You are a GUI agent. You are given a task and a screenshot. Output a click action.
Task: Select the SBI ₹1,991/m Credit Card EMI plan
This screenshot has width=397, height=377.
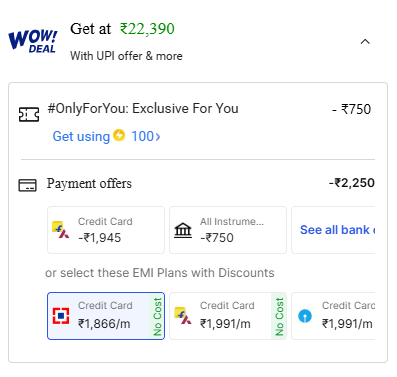point(333,316)
